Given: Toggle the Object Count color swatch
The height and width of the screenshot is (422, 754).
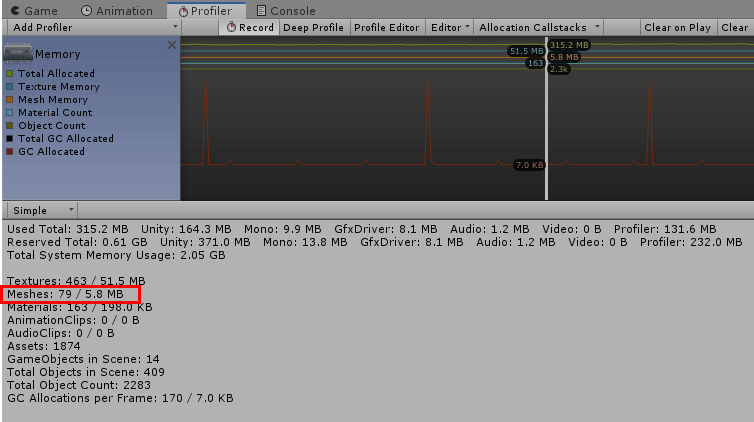Looking at the screenshot, I should point(10,125).
